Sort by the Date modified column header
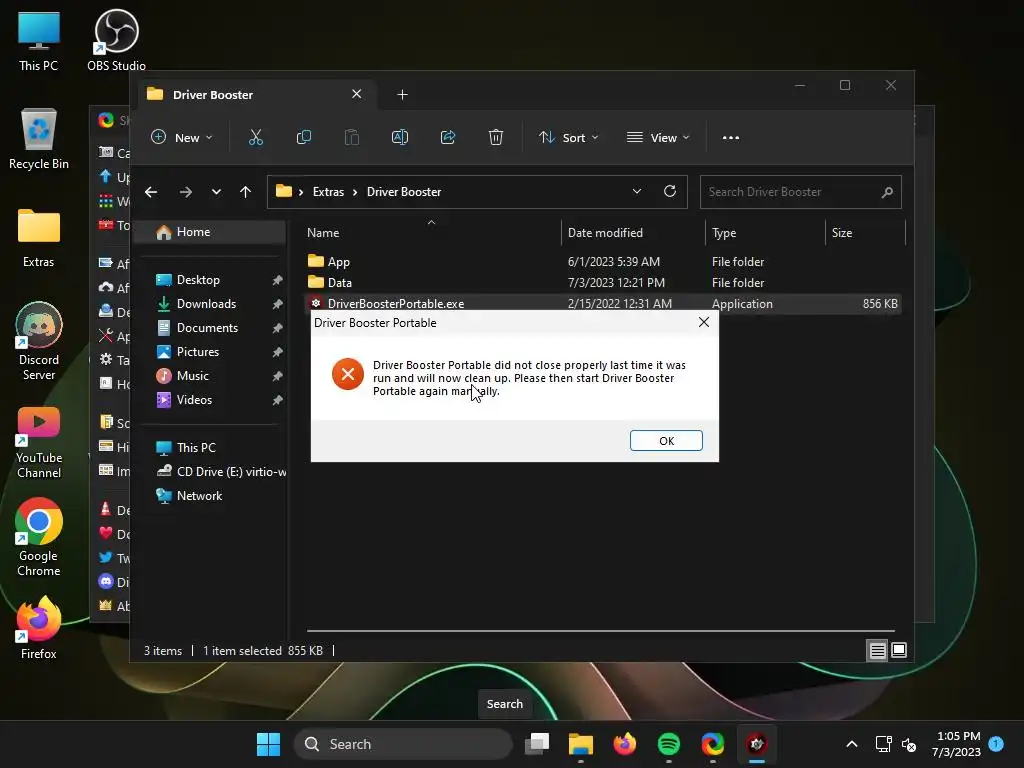 pos(633,232)
